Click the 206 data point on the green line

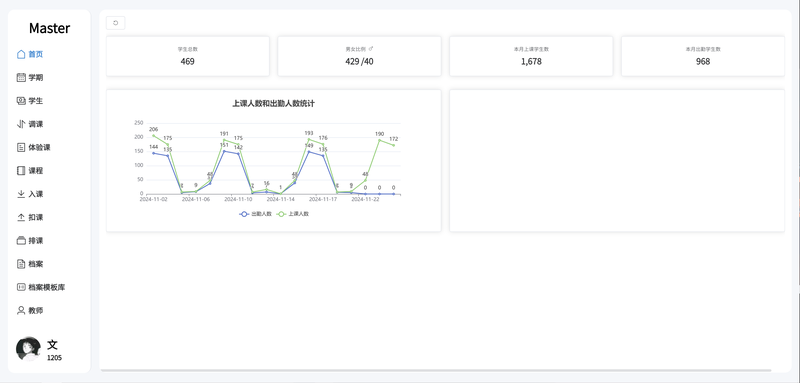(x=154, y=135)
